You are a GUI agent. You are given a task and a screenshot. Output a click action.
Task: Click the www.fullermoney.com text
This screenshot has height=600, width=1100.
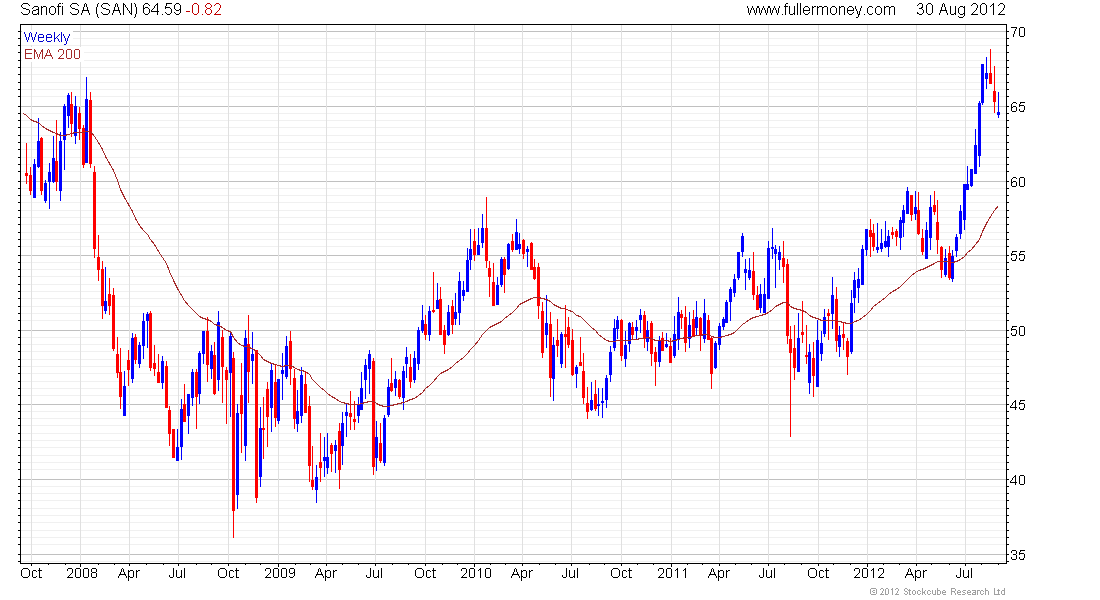[821, 10]
